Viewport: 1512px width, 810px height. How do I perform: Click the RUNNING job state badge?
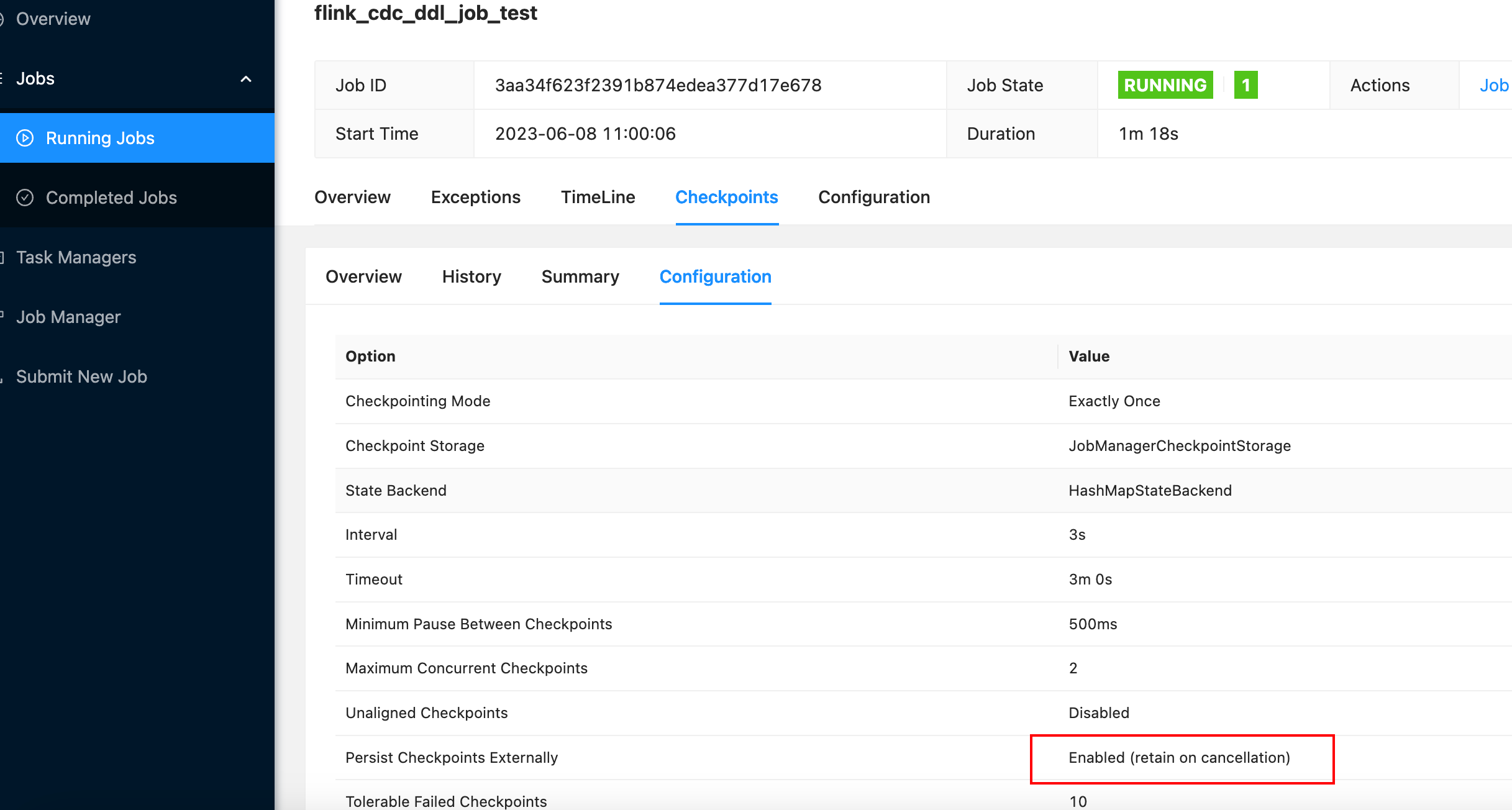pos(1164,84)
